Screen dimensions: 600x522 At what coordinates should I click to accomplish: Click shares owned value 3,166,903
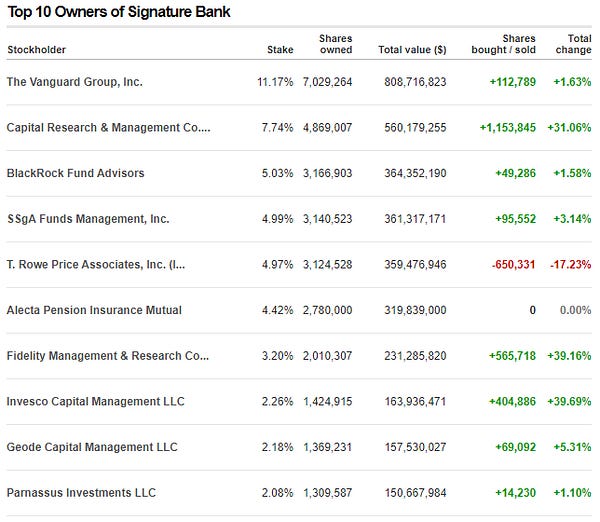click(x=328, y=173)
